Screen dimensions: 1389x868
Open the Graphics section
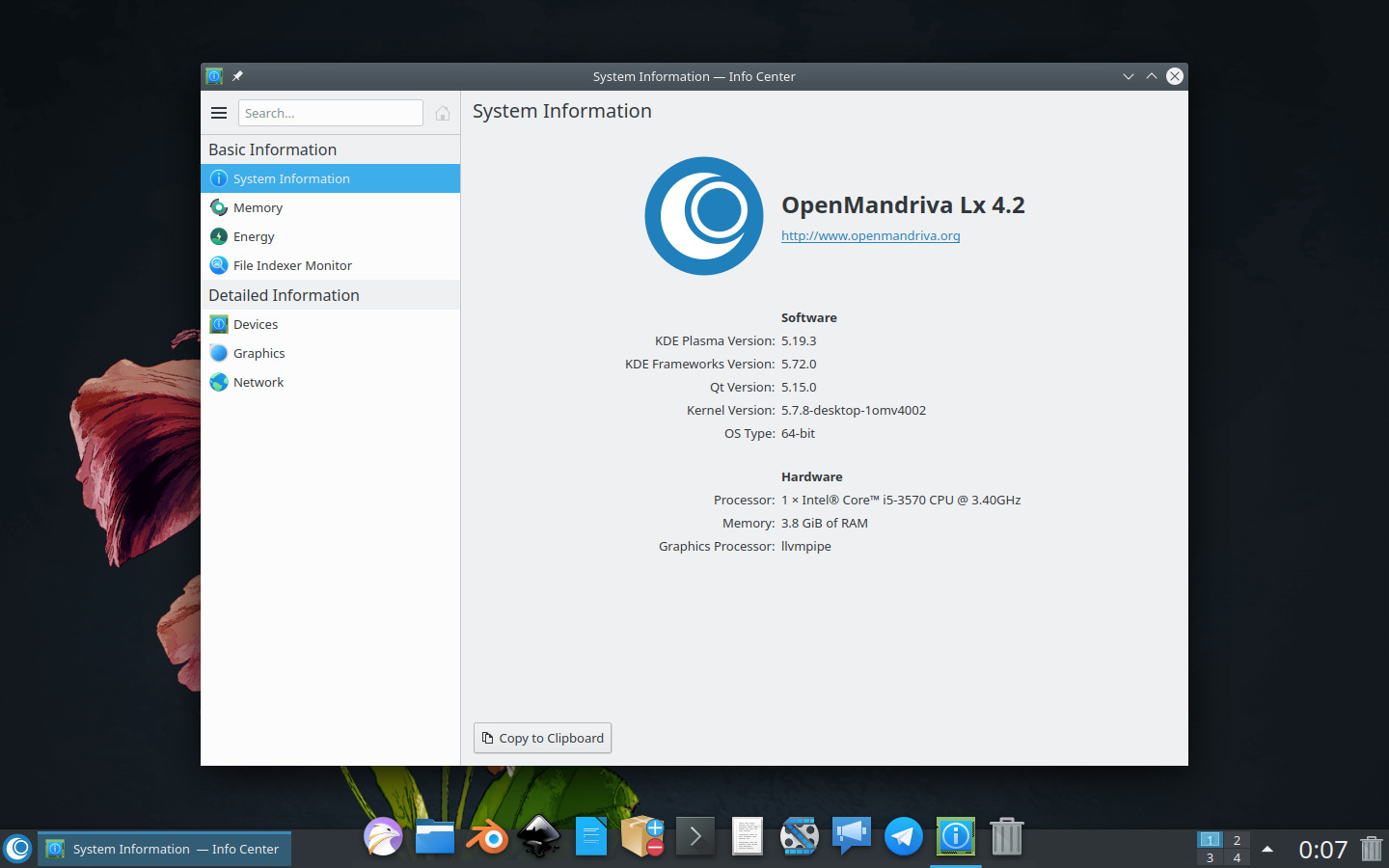click(x=330, y=353)
